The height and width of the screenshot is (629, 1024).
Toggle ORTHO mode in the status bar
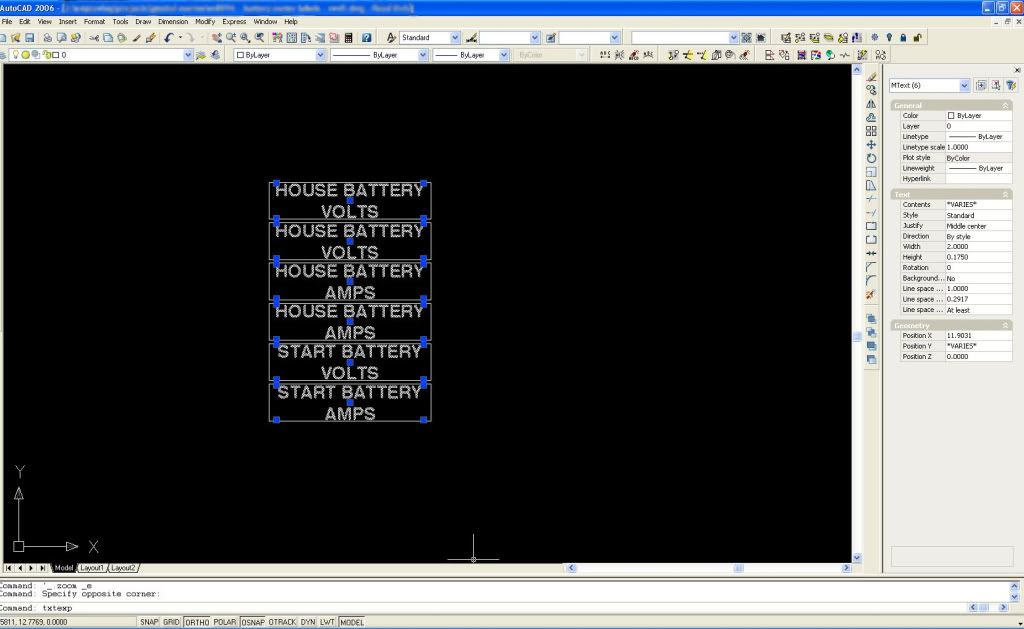click(x=198, y=621)
